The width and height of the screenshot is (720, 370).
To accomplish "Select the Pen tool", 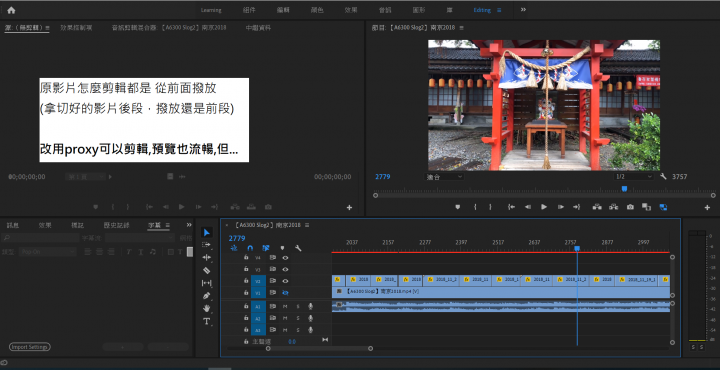I will 207,296.
